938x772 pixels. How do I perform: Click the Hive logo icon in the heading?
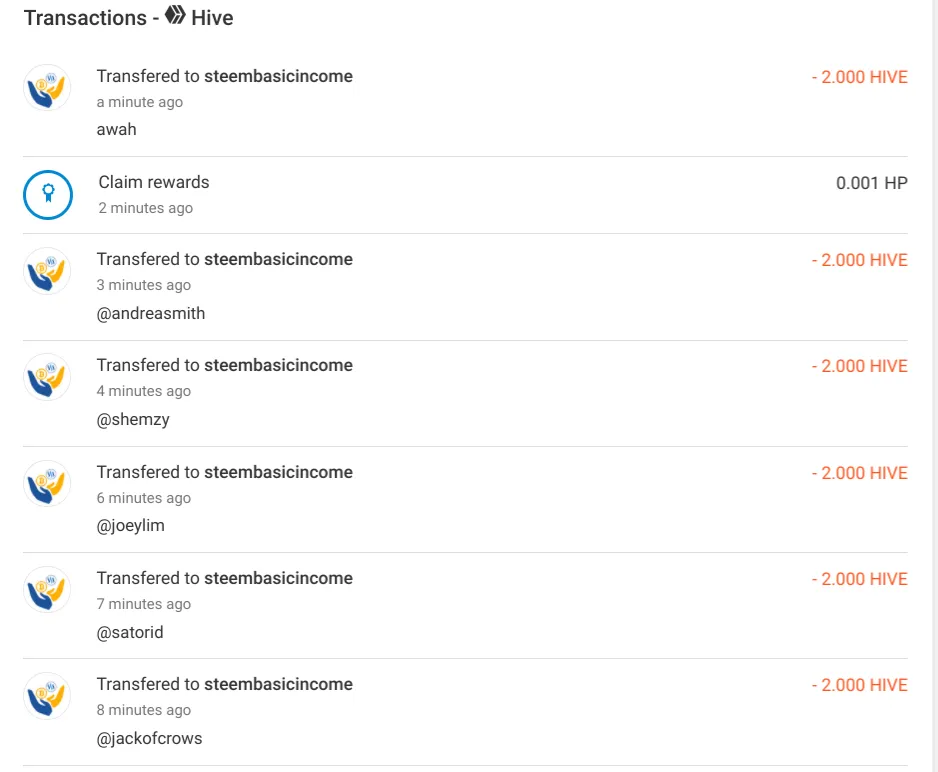point(175,16)
